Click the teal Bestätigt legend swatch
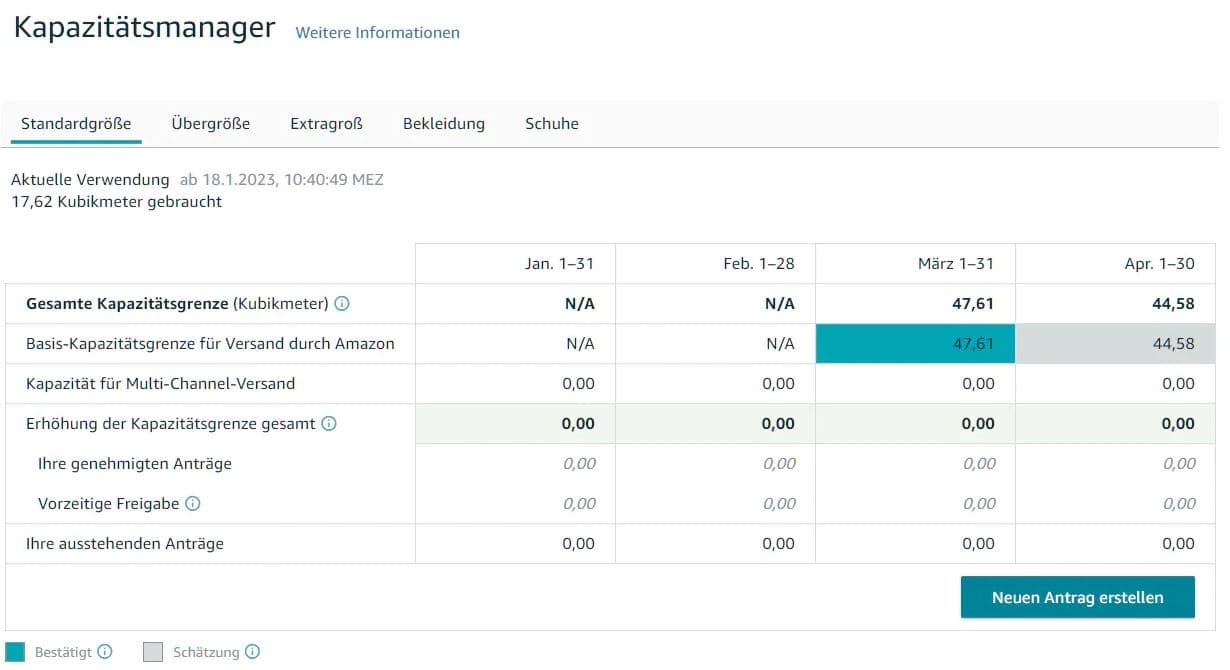 15,652
